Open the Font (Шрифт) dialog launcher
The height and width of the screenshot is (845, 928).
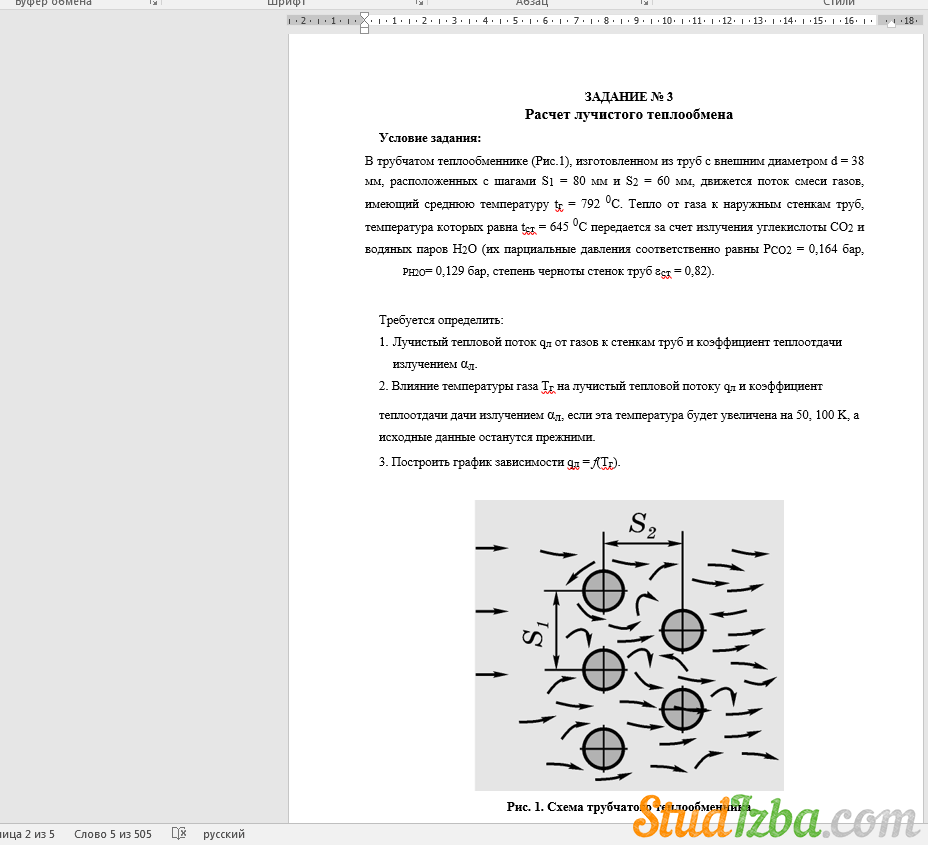419,3
